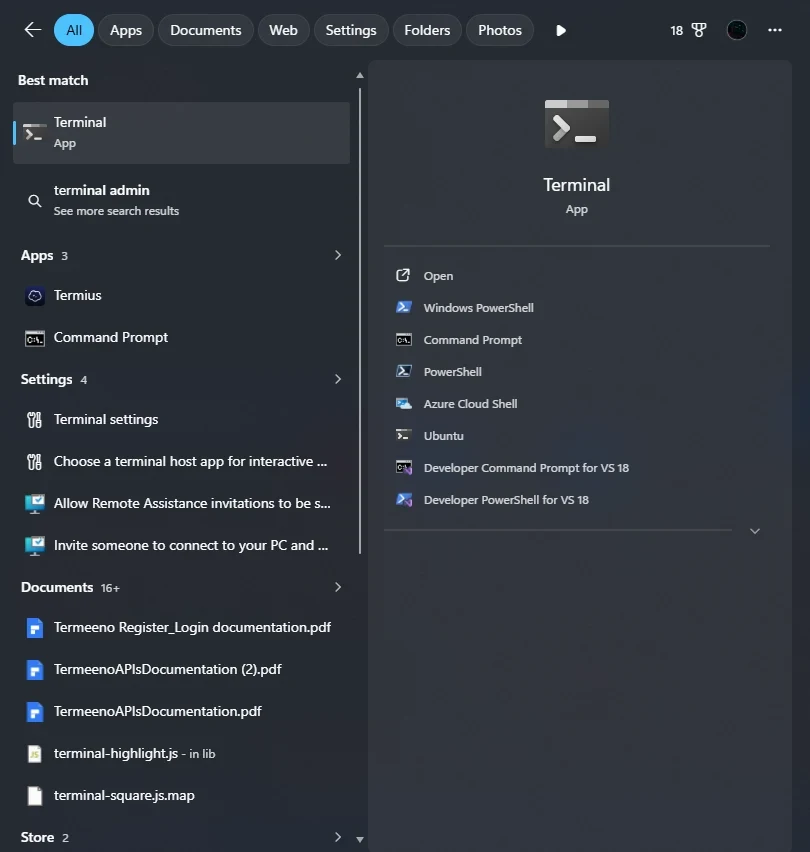This screenshot has height=852, width=810.
Task: Open the Termius app result
Action: click(x=181, y=296)
